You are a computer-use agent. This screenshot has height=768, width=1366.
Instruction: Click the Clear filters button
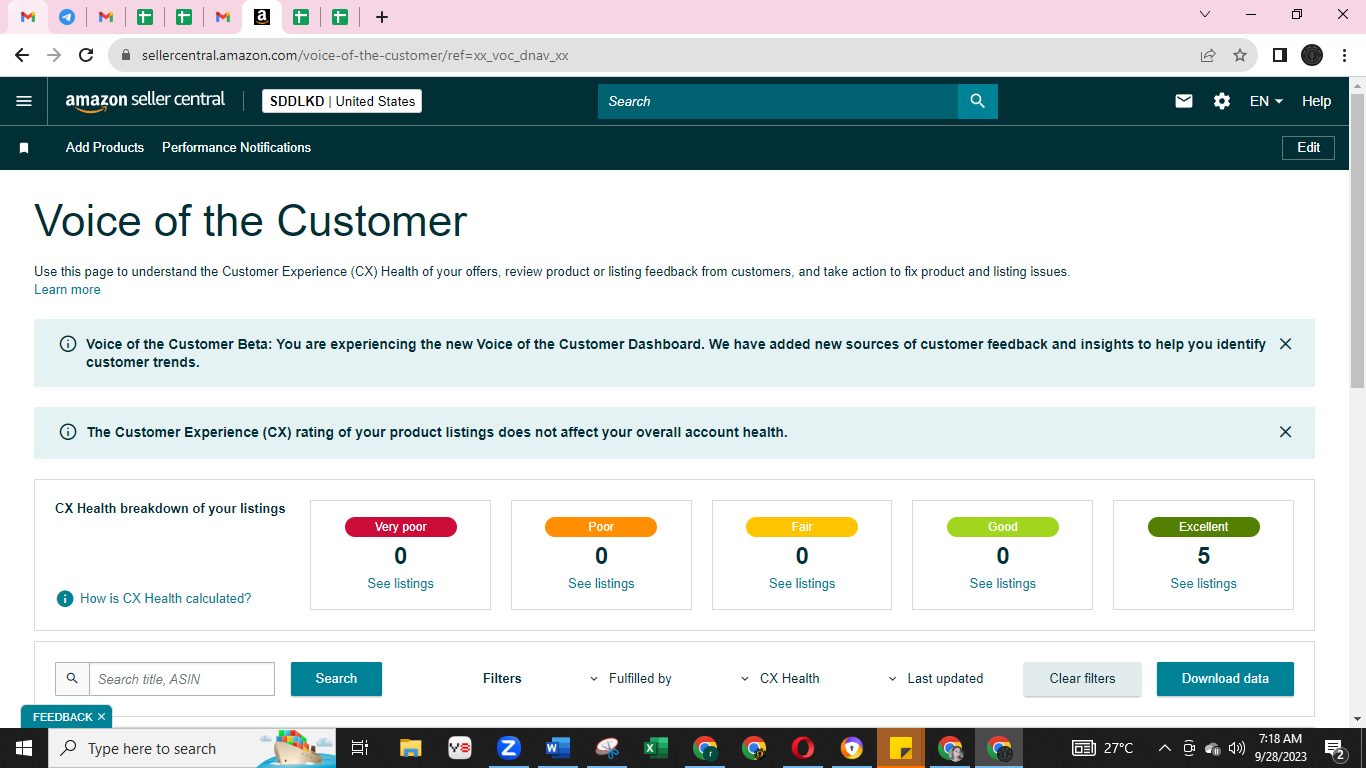(x=1082, y=678)
